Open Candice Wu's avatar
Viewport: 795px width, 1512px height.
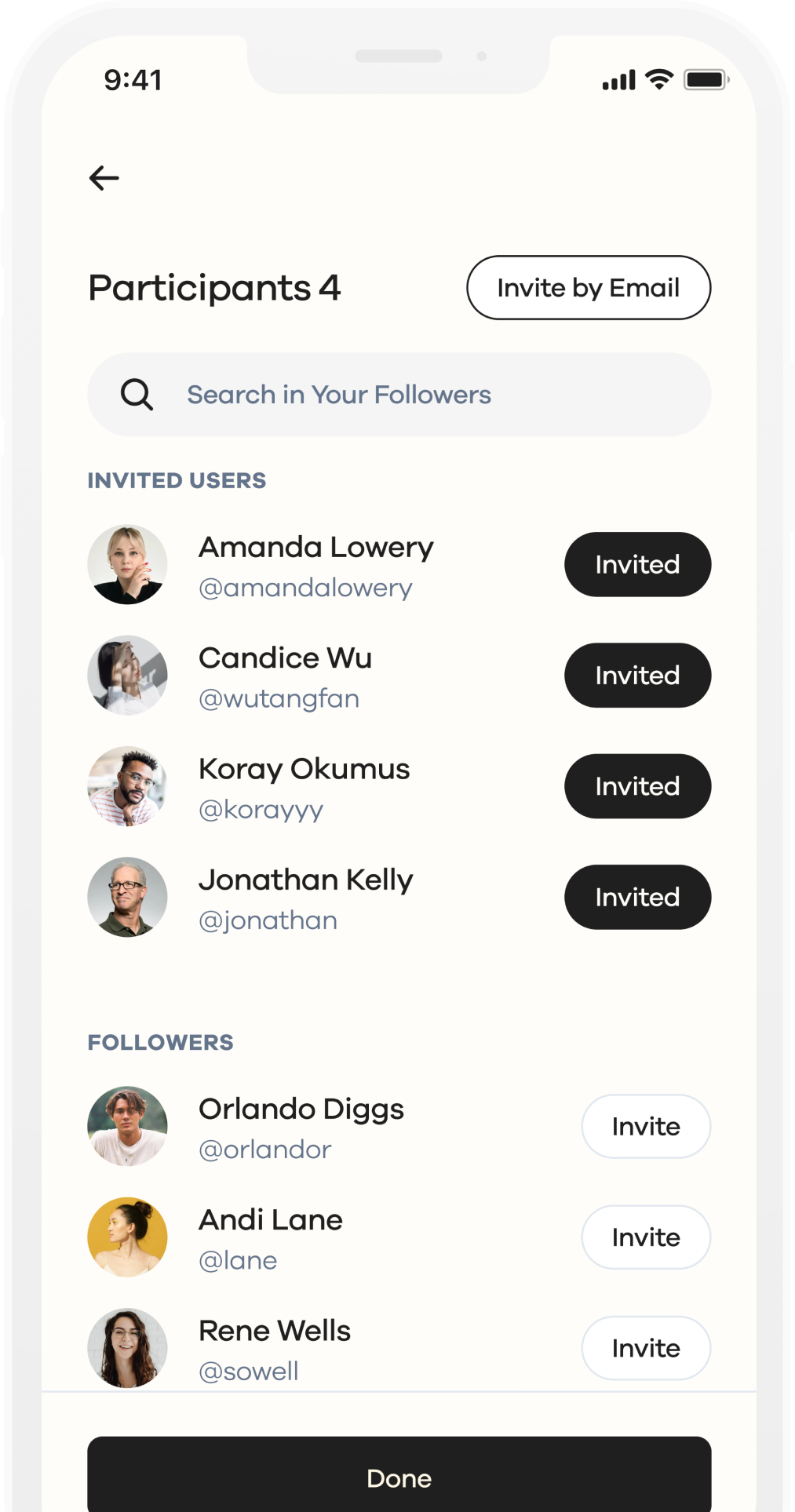pos(127,675)
